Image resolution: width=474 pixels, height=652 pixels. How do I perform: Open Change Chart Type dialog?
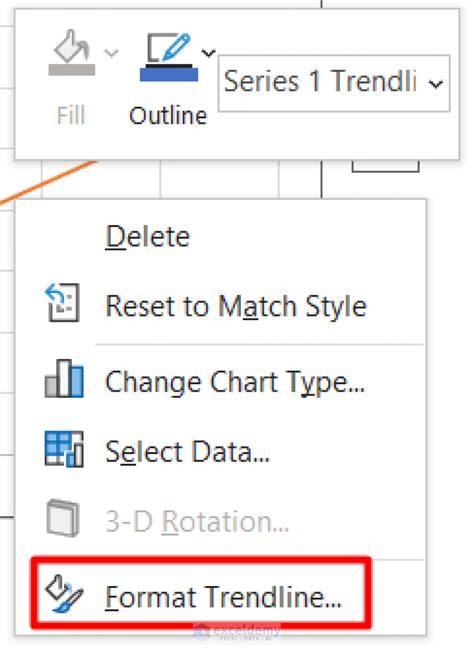click(x=220, y=382)
